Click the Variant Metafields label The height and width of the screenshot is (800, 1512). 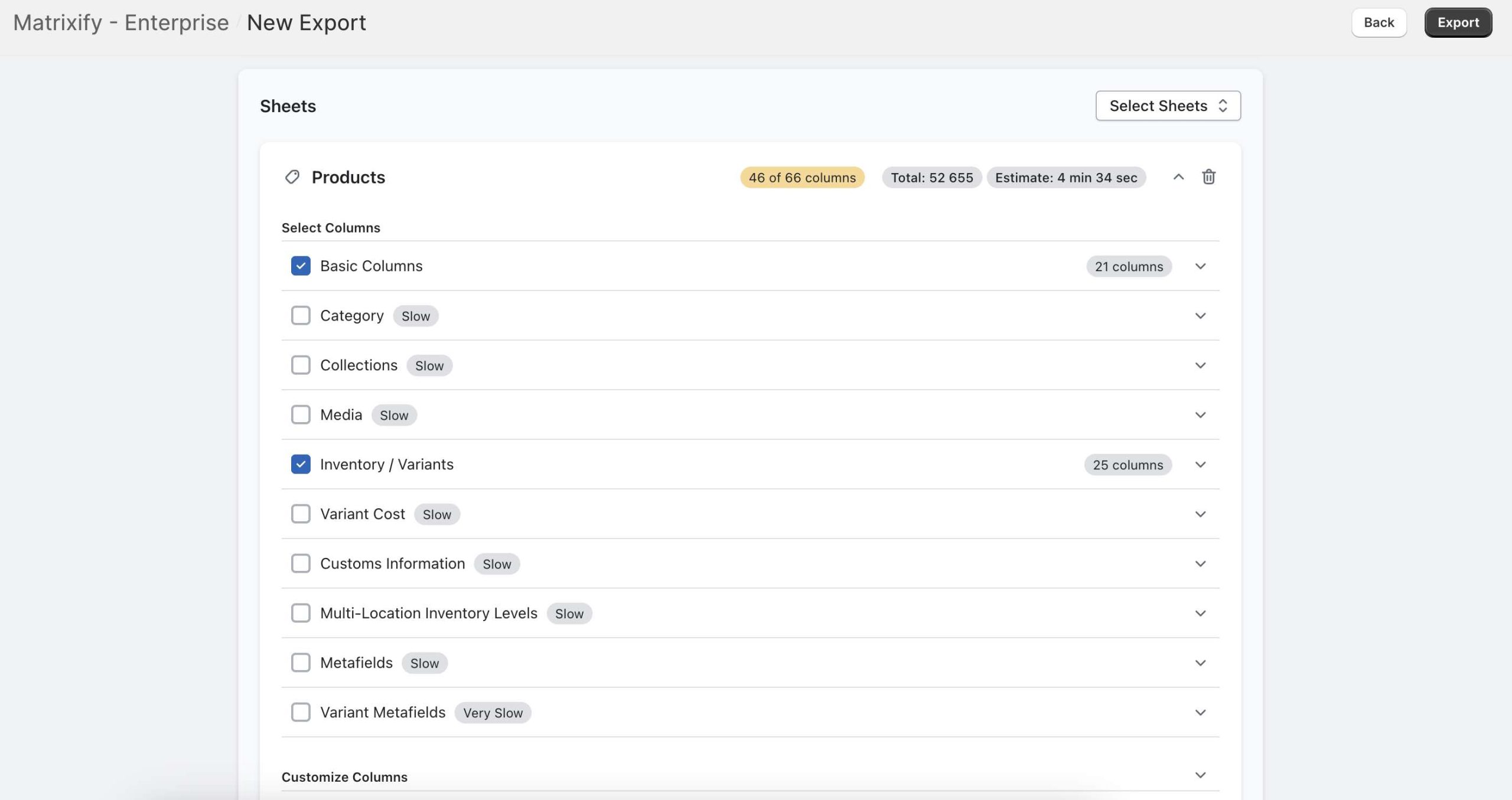383,712
